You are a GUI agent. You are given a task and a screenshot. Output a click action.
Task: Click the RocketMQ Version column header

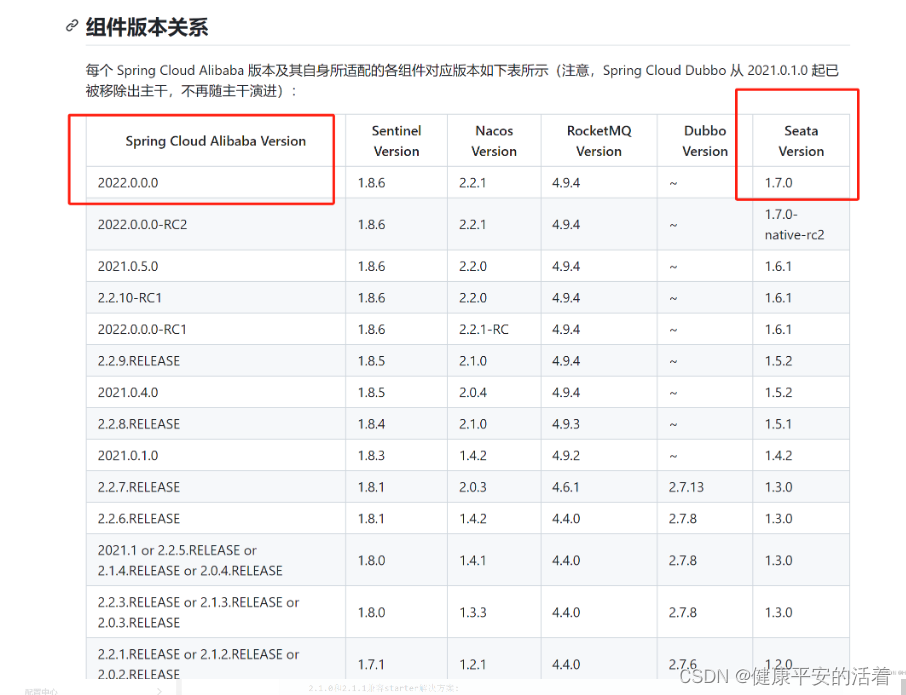[599, 141]
